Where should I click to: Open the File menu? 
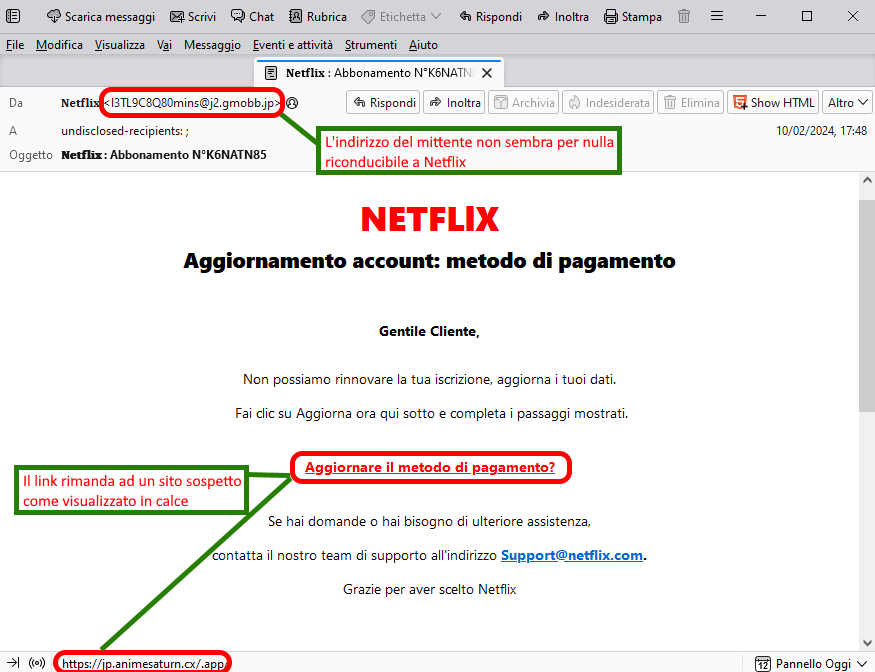[x=15, y=45]
